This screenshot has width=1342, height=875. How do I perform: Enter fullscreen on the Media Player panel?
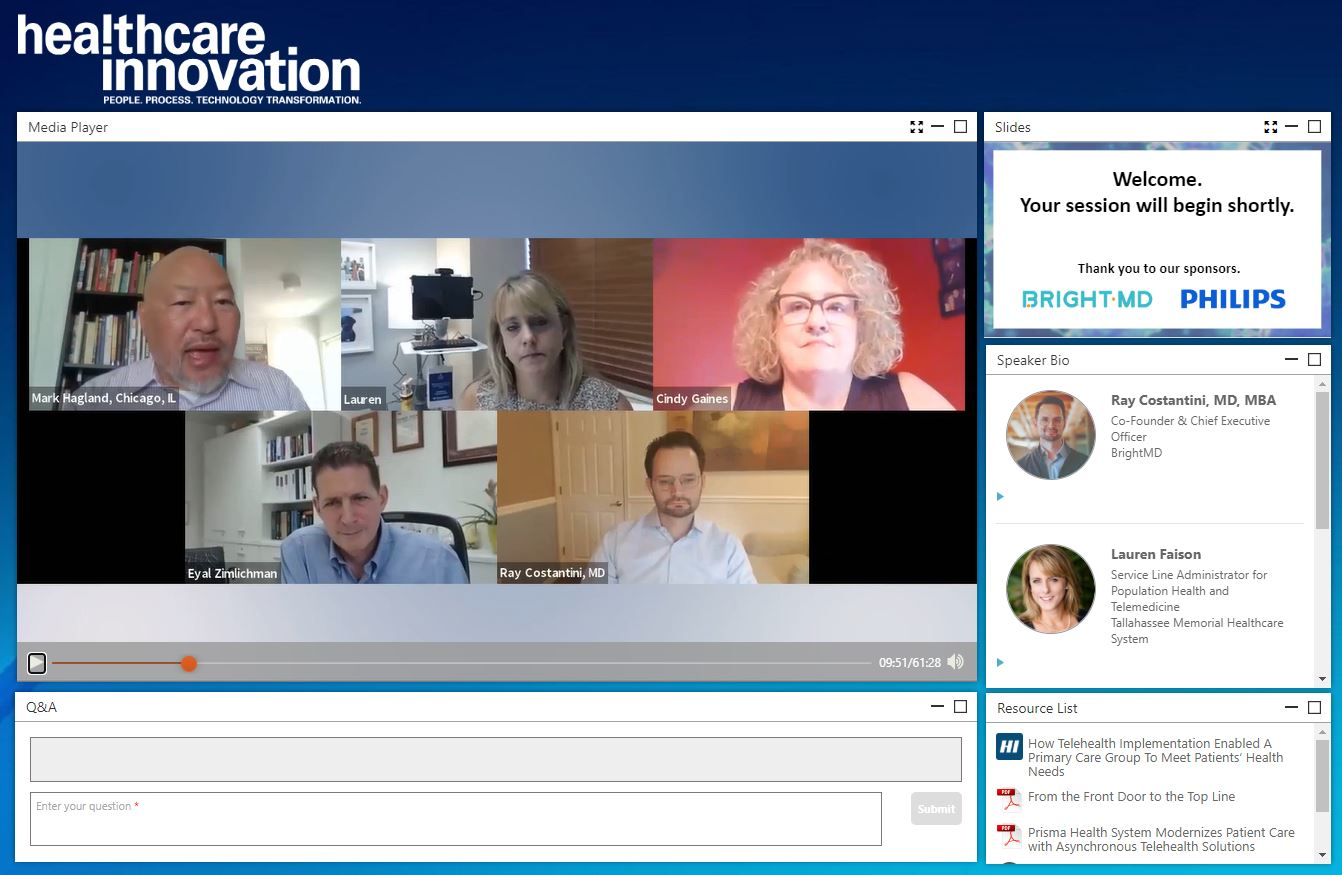click(x=916, y=126)
